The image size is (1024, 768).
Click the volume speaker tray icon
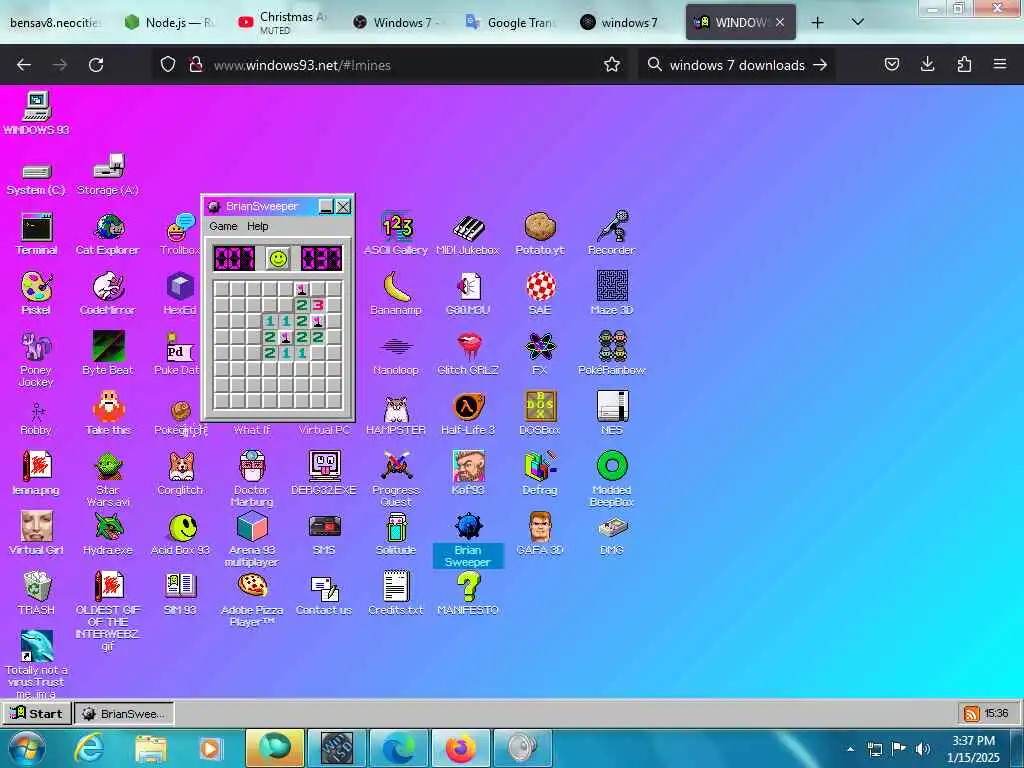pos(922,749)
